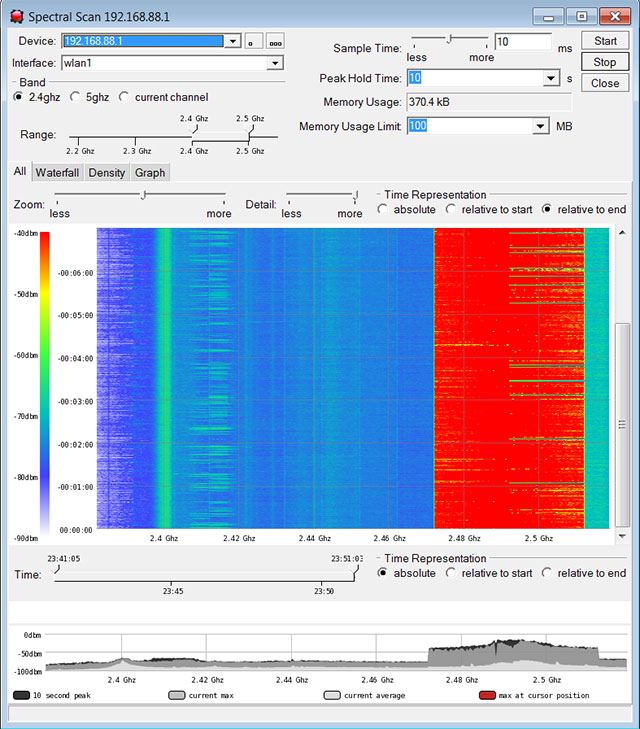
Task: Click the '2.2 Ghz' range tick label
Action: click(x=80, y=151)
